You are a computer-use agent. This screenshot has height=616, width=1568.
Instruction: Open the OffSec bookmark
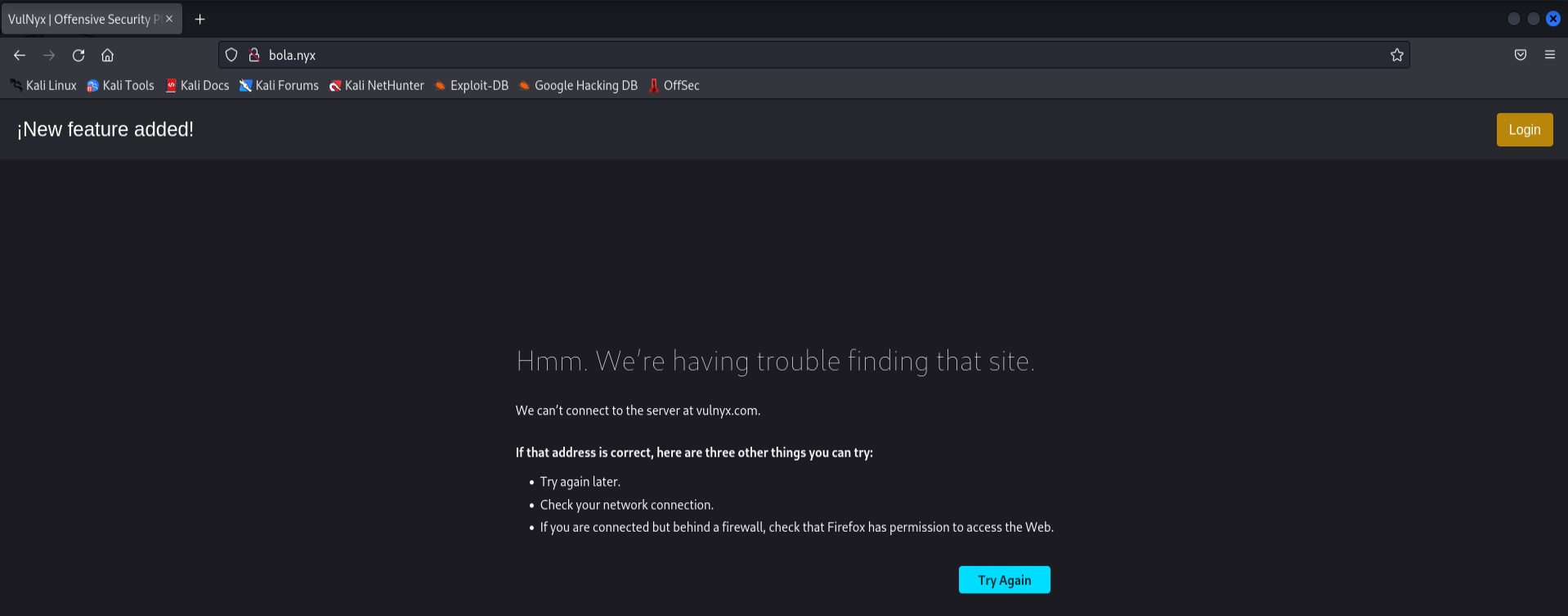[x=674, y=85]
